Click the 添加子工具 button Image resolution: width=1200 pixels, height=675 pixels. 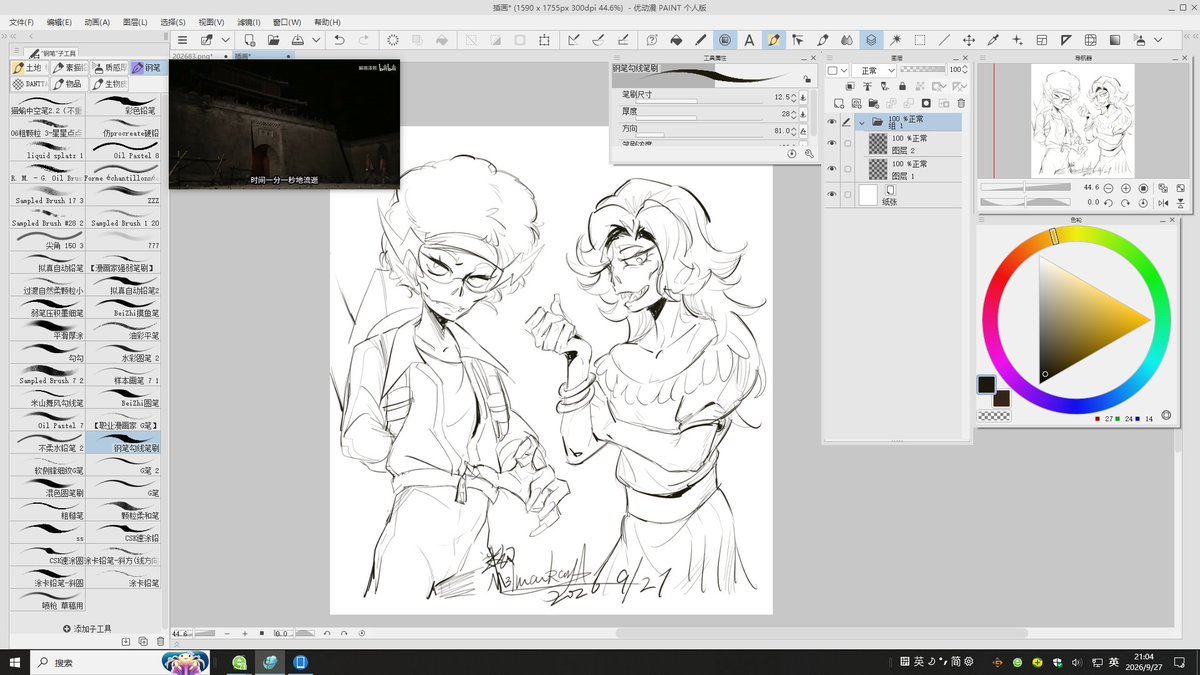[x=87, y=628]
